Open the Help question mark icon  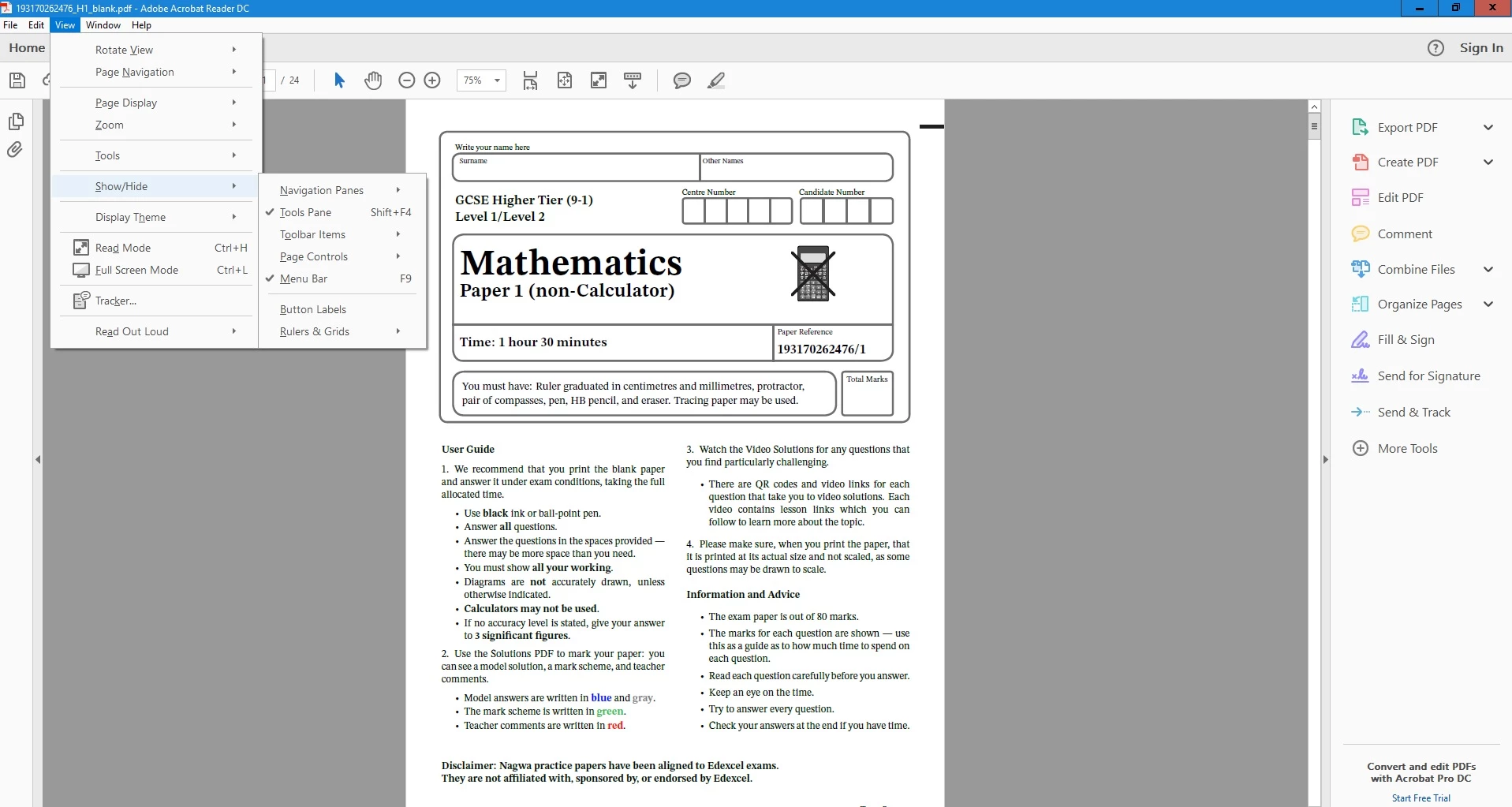(1435, 48)
